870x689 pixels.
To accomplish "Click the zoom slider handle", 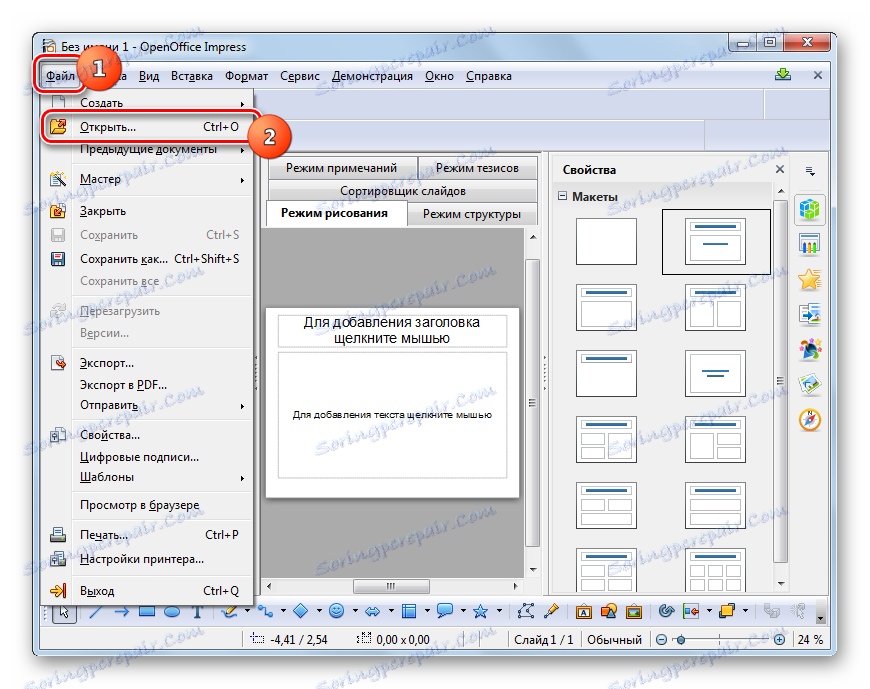I will point(681,640).
